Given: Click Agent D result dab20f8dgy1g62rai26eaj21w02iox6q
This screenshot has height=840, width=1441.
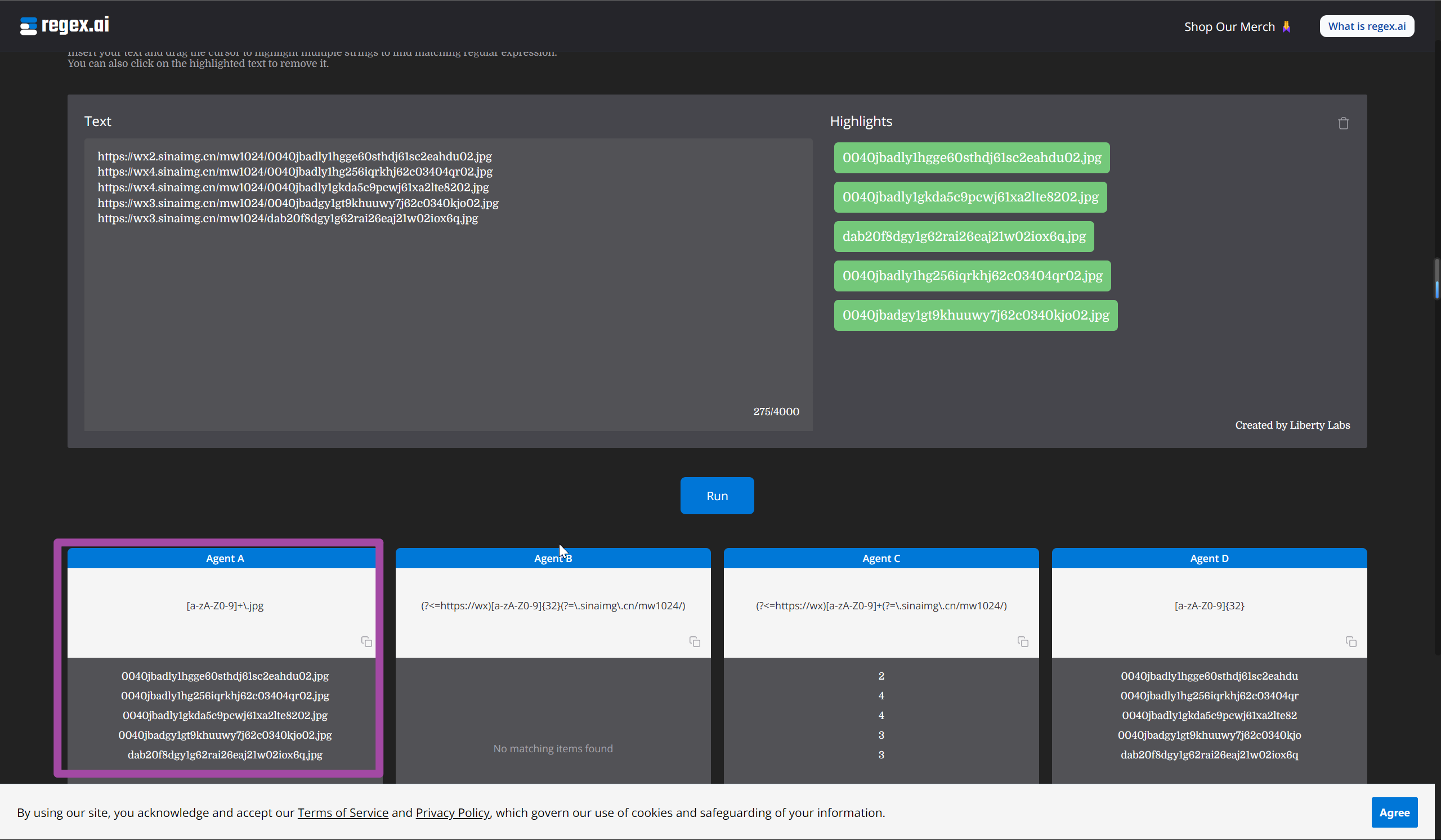Looking at the screenshot, I should click(1210, 755).
